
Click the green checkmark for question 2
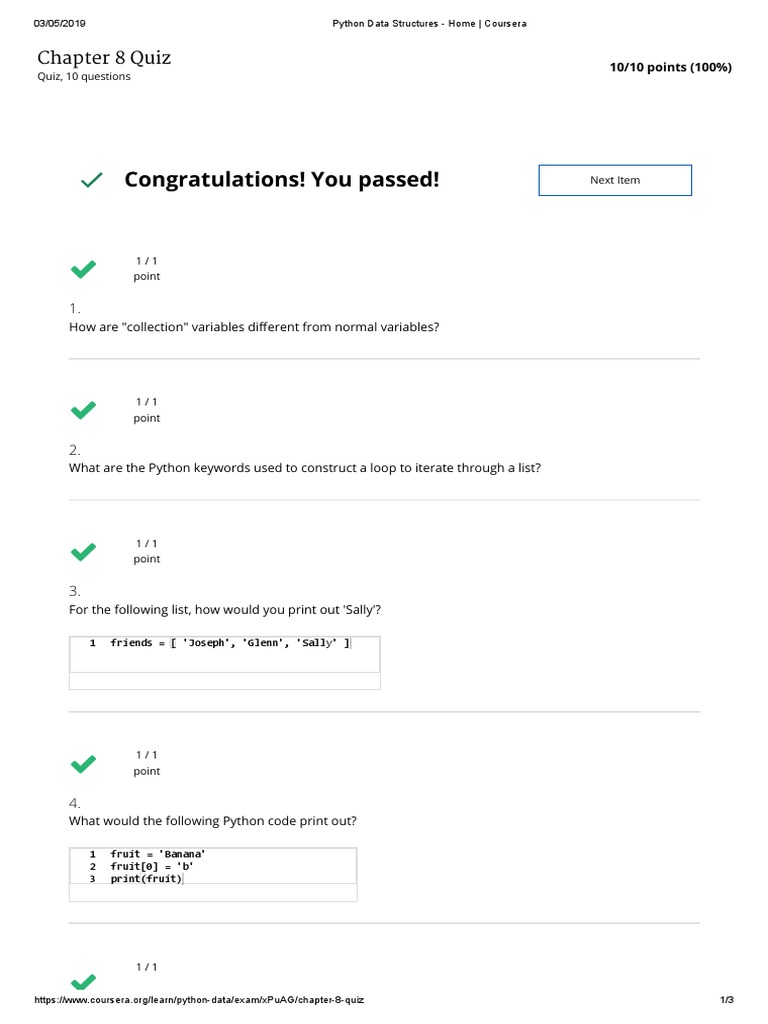(83, 410)
